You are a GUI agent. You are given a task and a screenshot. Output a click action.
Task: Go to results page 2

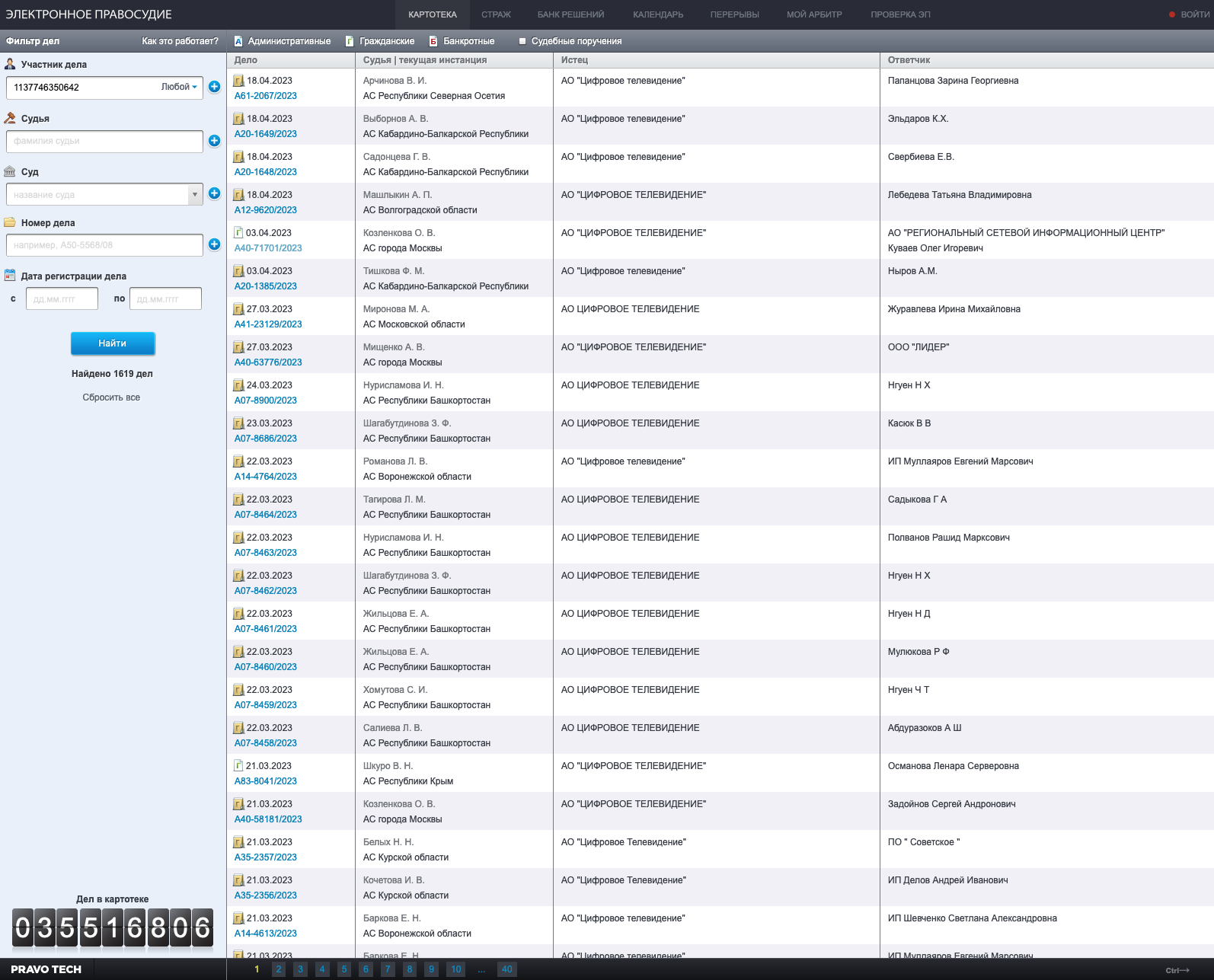pyautogui.click(x=279, y=969)
